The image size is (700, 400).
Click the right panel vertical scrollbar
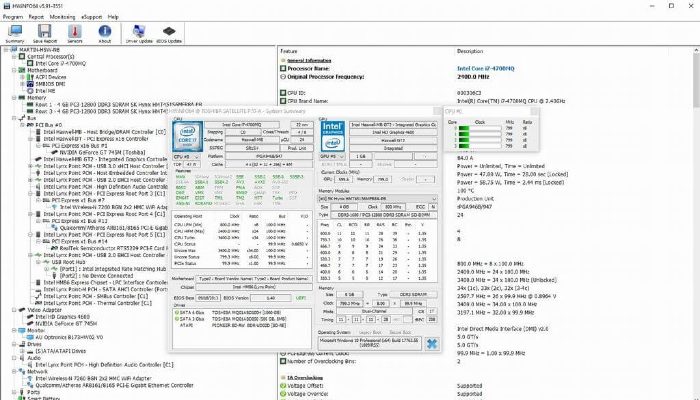[697, 223]
